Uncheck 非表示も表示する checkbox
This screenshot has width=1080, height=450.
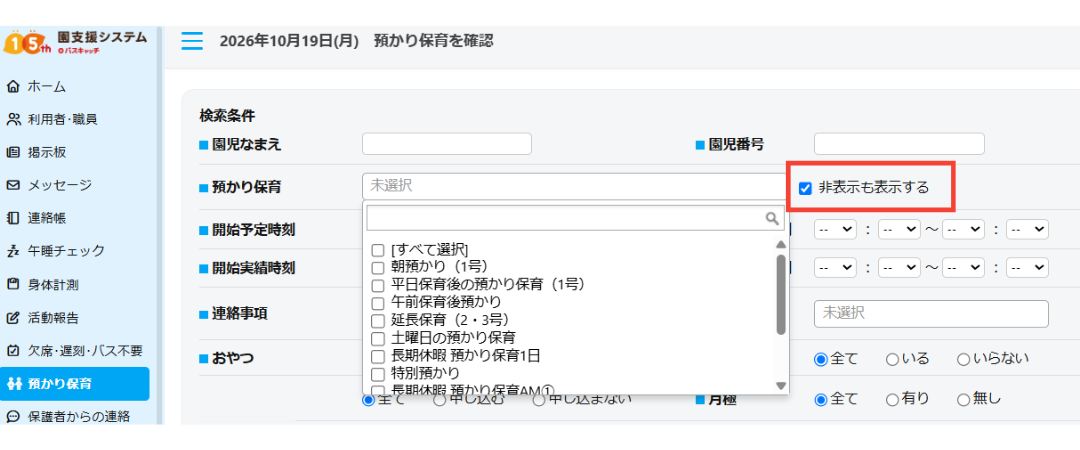[x=804, y=187]
